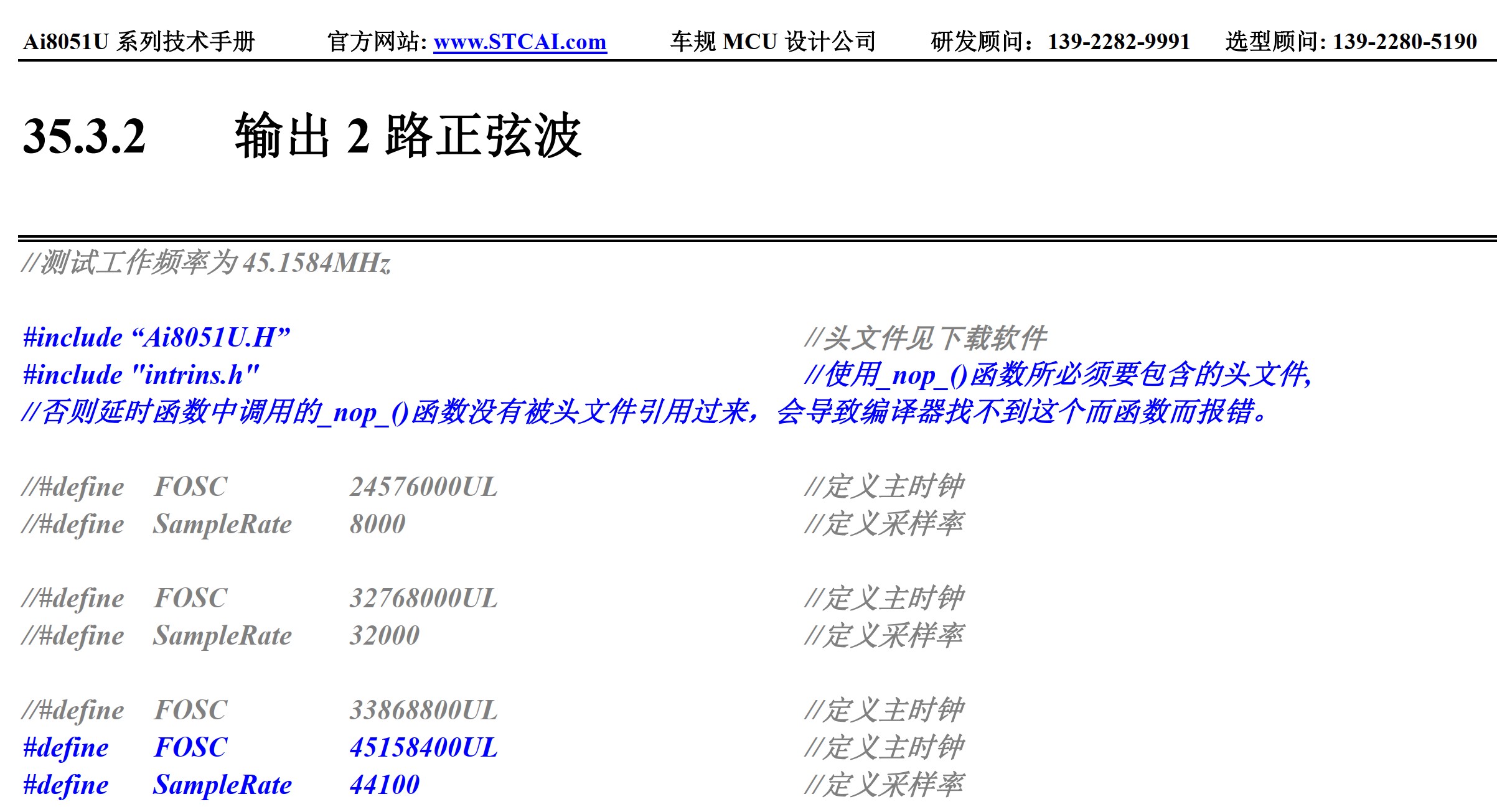The width and height of the screenshot is (1497, 812).
Task: Click the phone number 139-2280-5190
Action: coord(1404,42)
